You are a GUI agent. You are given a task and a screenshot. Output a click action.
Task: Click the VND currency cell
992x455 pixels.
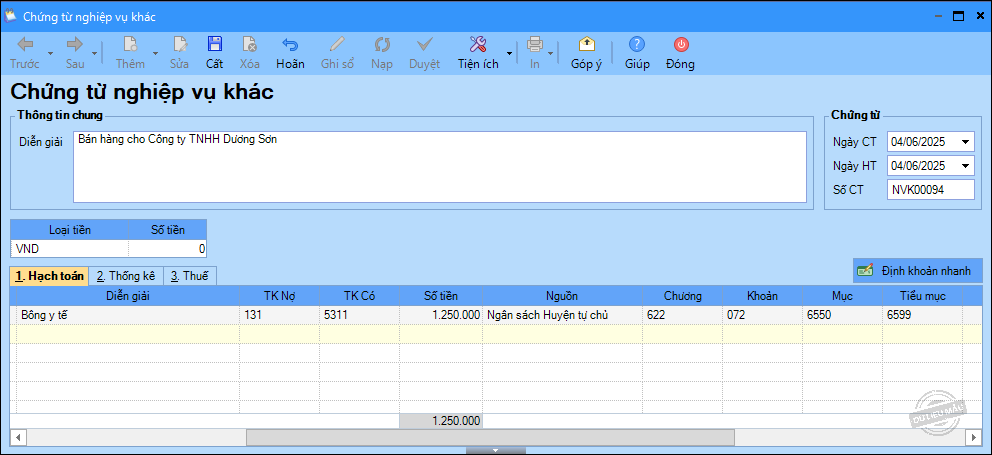click(70, 249)
